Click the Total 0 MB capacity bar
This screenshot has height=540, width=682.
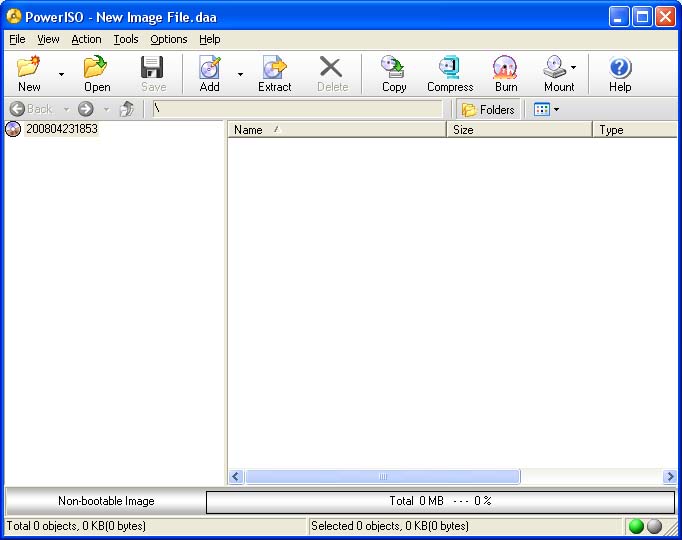click(x=440, y=502)
